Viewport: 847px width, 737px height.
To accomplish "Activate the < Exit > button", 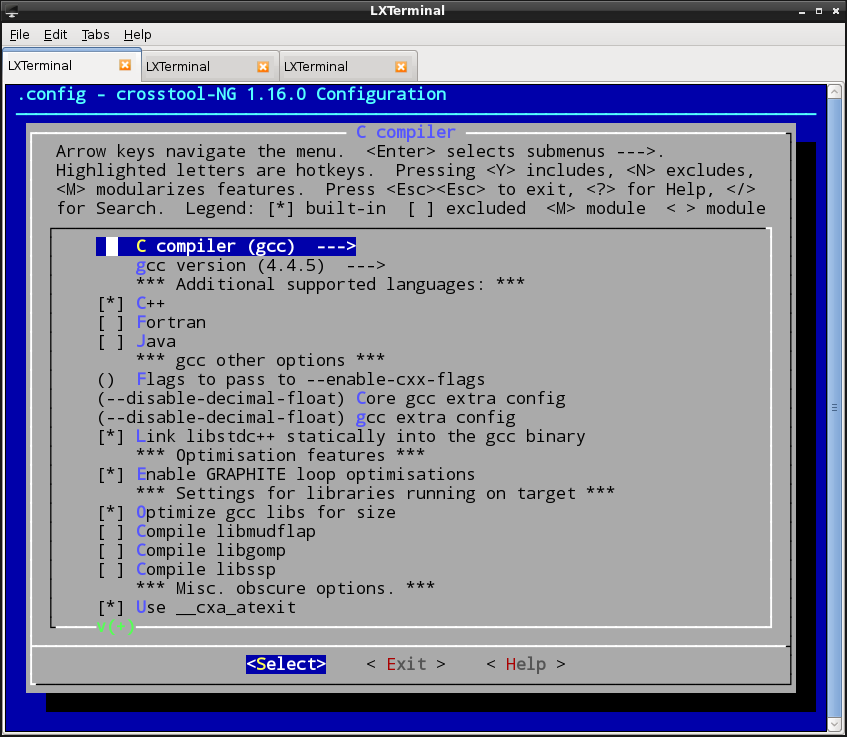I will point(406,664).
